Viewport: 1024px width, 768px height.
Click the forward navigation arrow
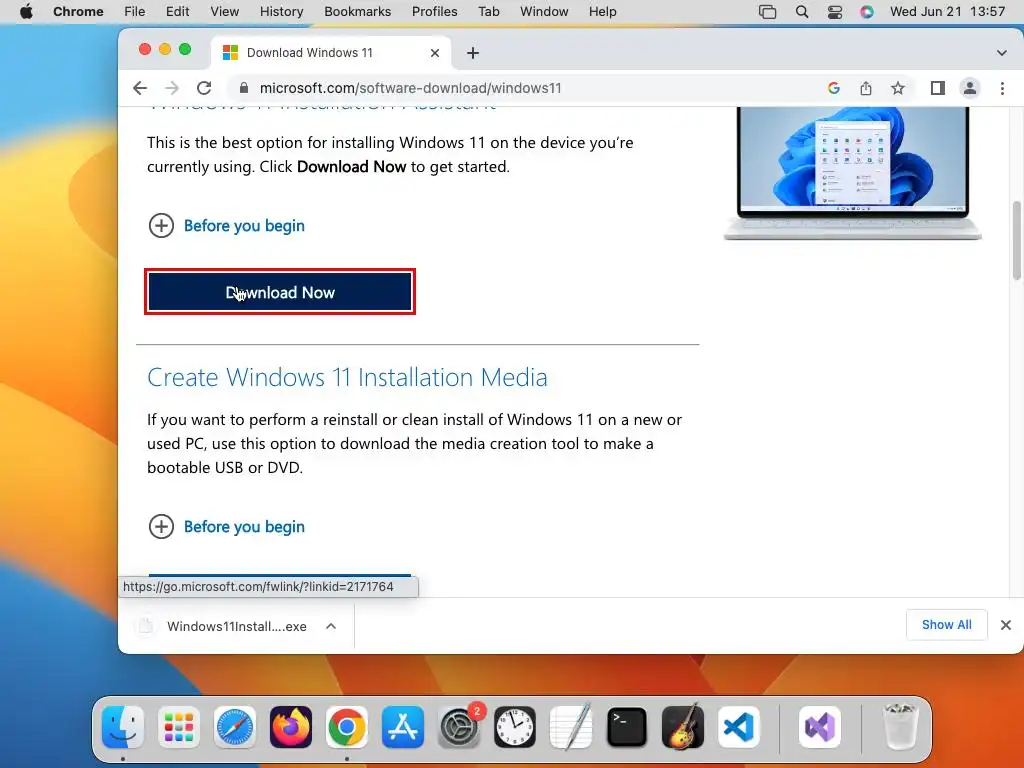coord(172,88)
